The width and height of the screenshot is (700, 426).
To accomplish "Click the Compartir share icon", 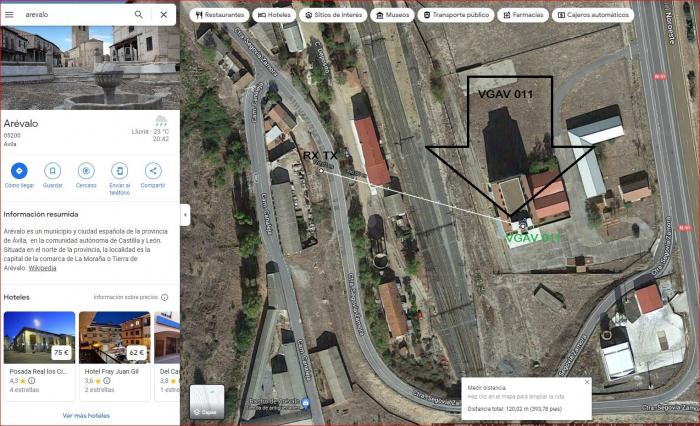I will coord(153,171).
